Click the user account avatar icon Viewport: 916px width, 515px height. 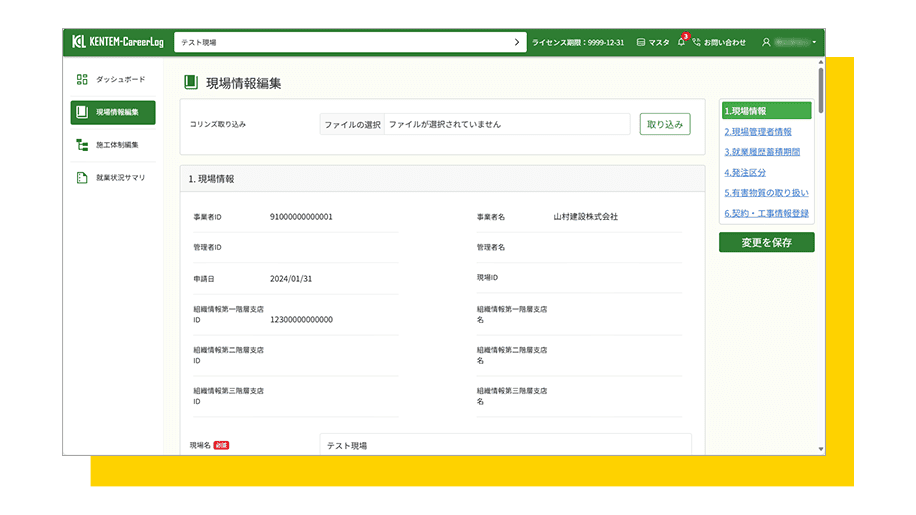tap(766, 43)
